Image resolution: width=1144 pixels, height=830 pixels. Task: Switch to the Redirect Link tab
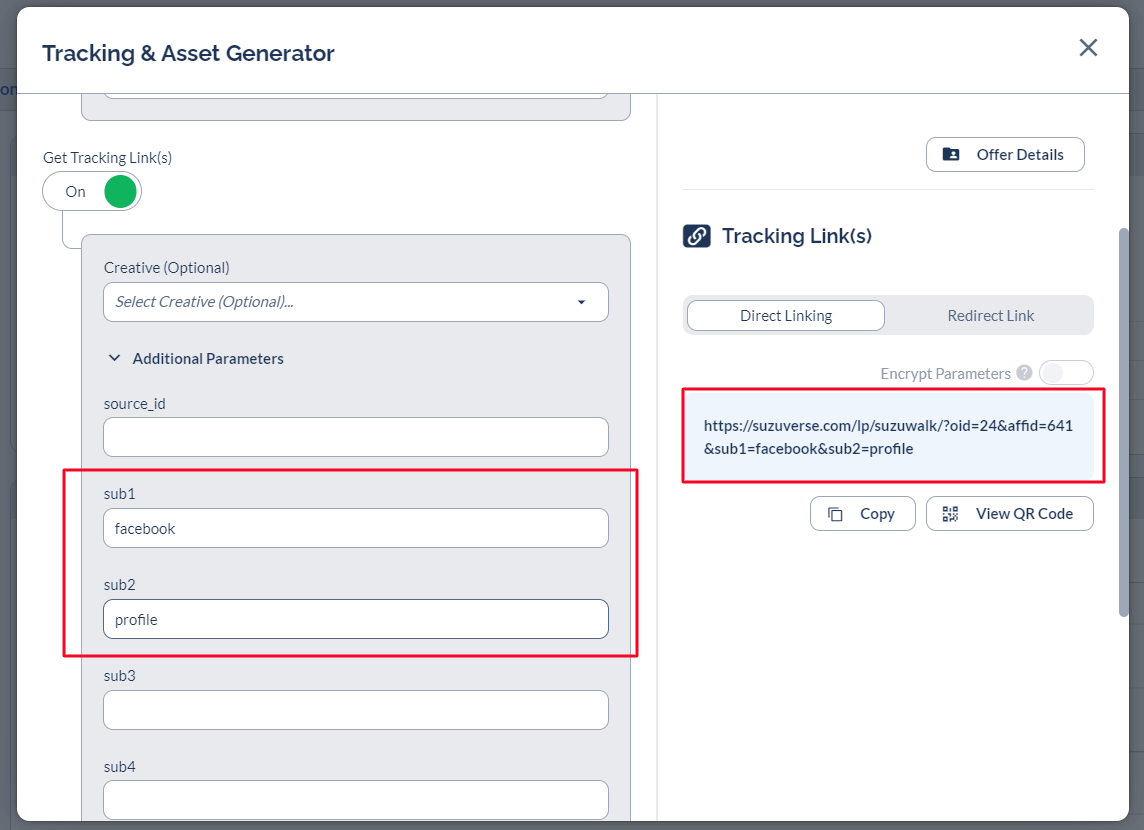990,316
